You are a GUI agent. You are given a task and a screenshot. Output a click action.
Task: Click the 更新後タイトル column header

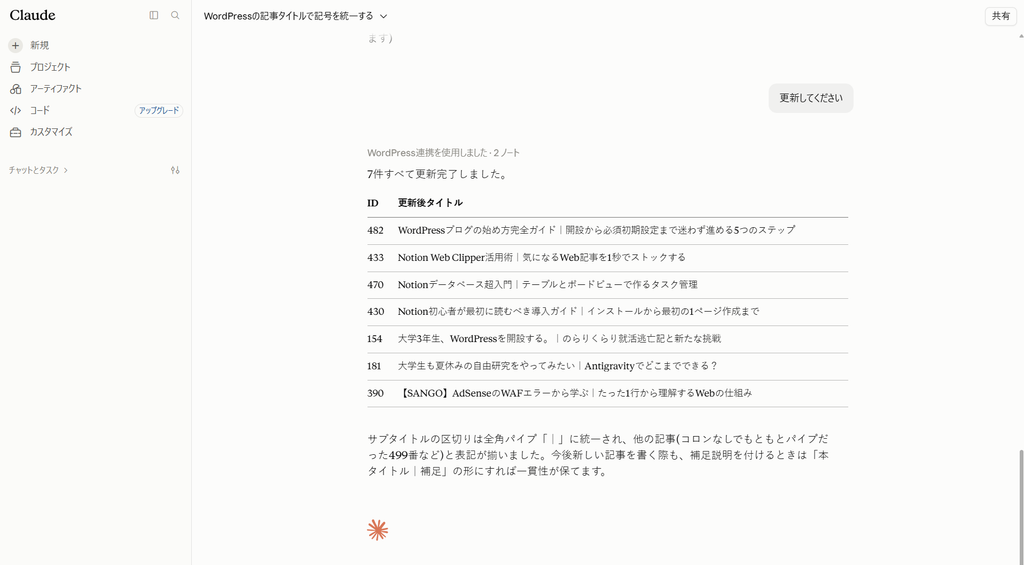tap(430, 203)
